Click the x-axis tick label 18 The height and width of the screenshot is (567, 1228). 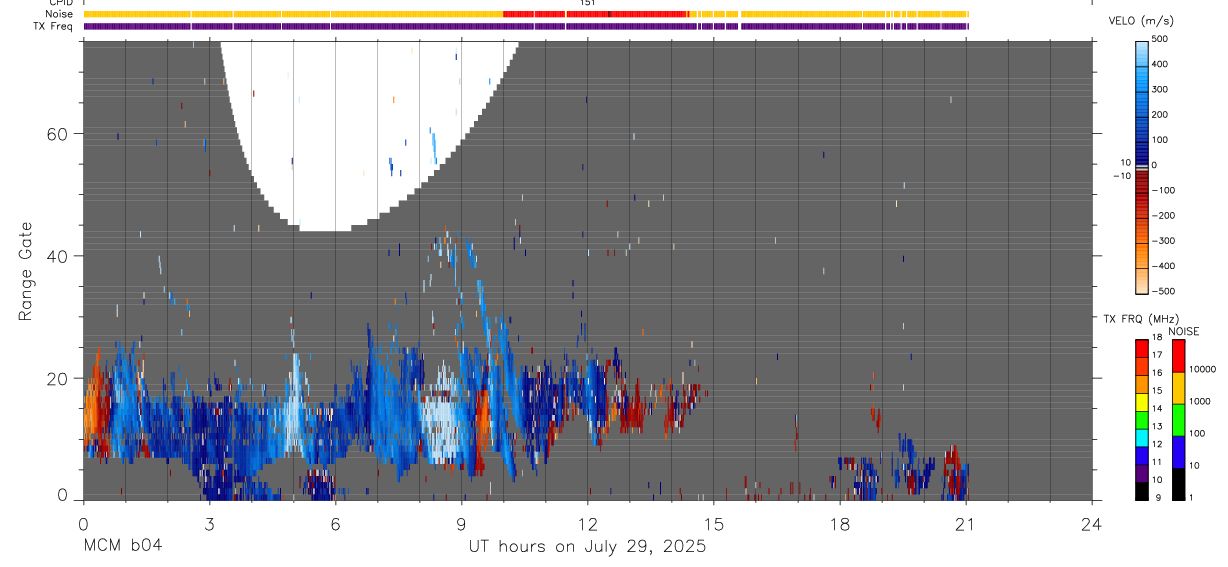coord(839,524)
